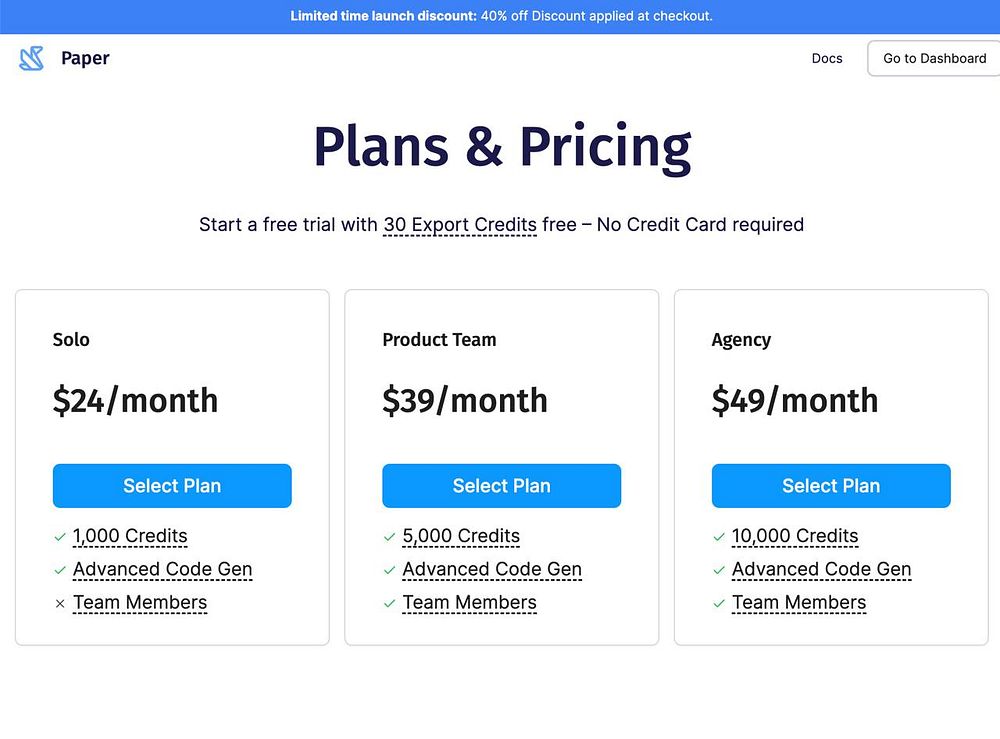The height and width of the screenshot is (739, 1000).
Task: Click checkmark next to 5,000 Credits
Action: coord(390,537)
